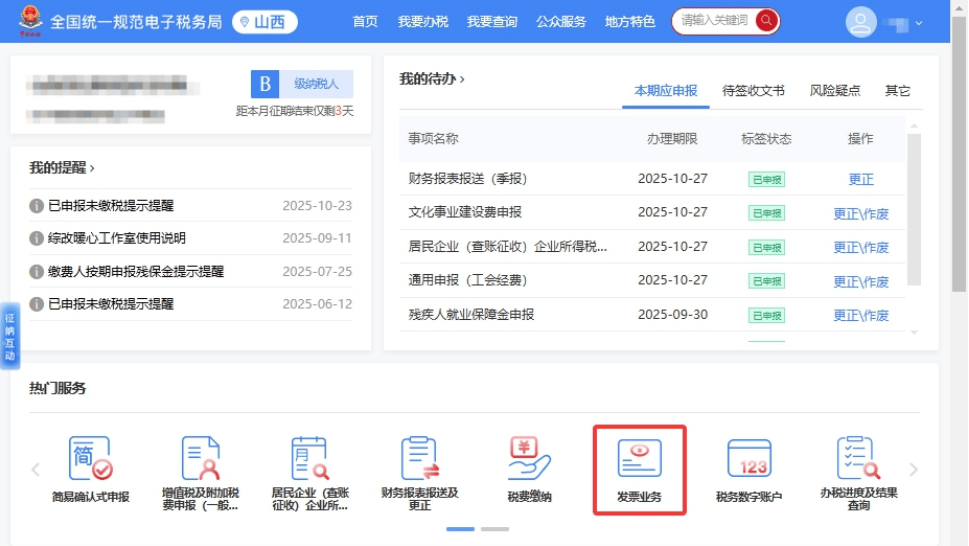Open 居民企业企业所得税 service icon
The width and height of the screenshot is (969, 546).
tap(309, 460)
